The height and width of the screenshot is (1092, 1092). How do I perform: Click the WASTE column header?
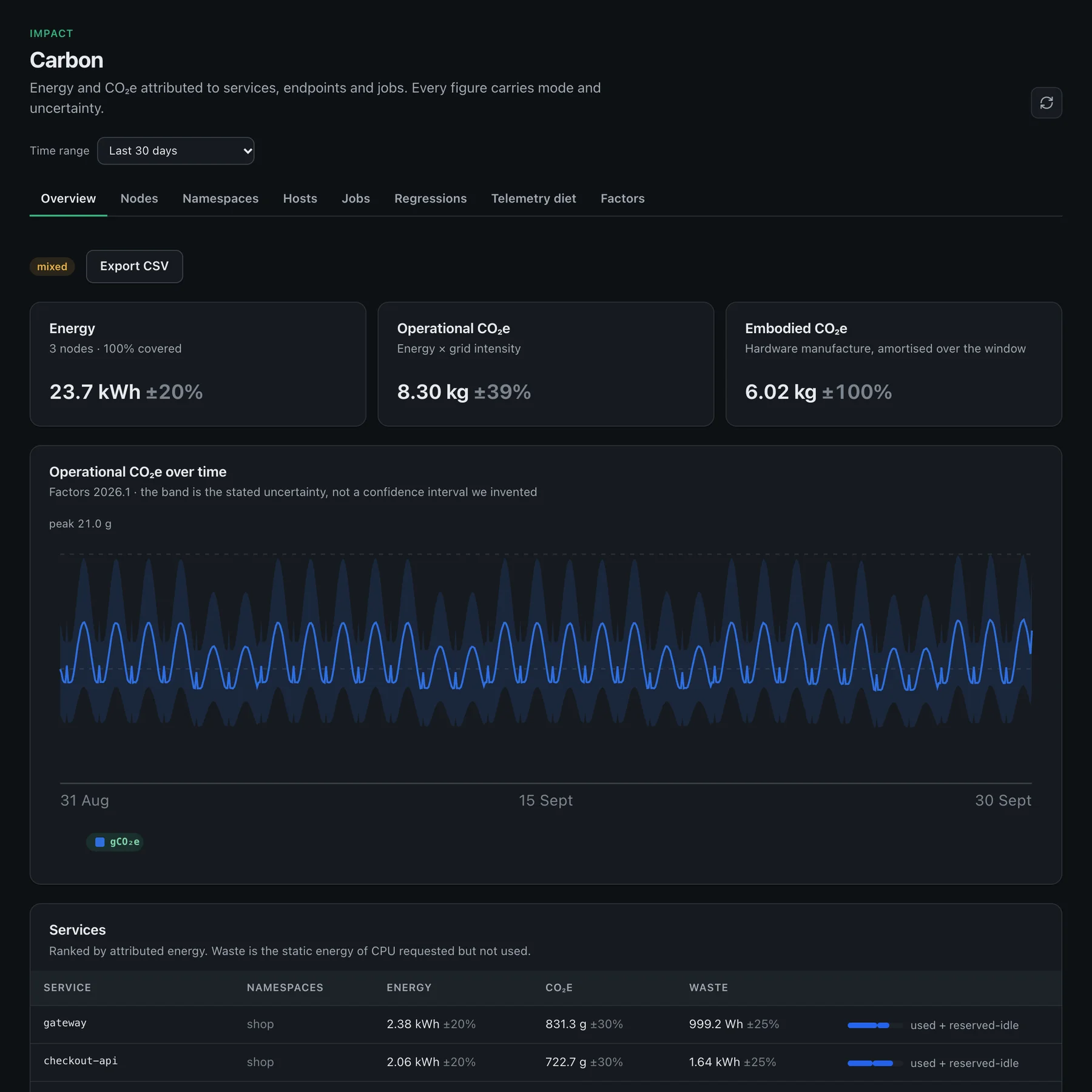point(709,988)
